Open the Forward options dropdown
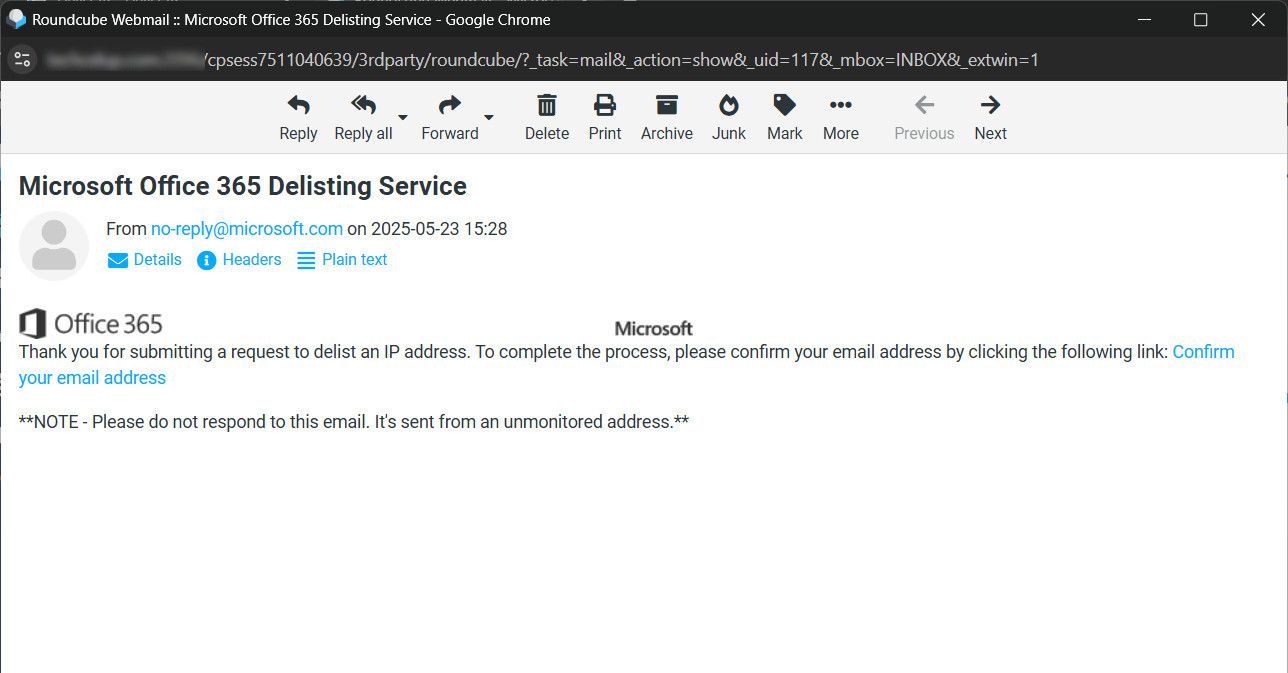 click(489, 117)
